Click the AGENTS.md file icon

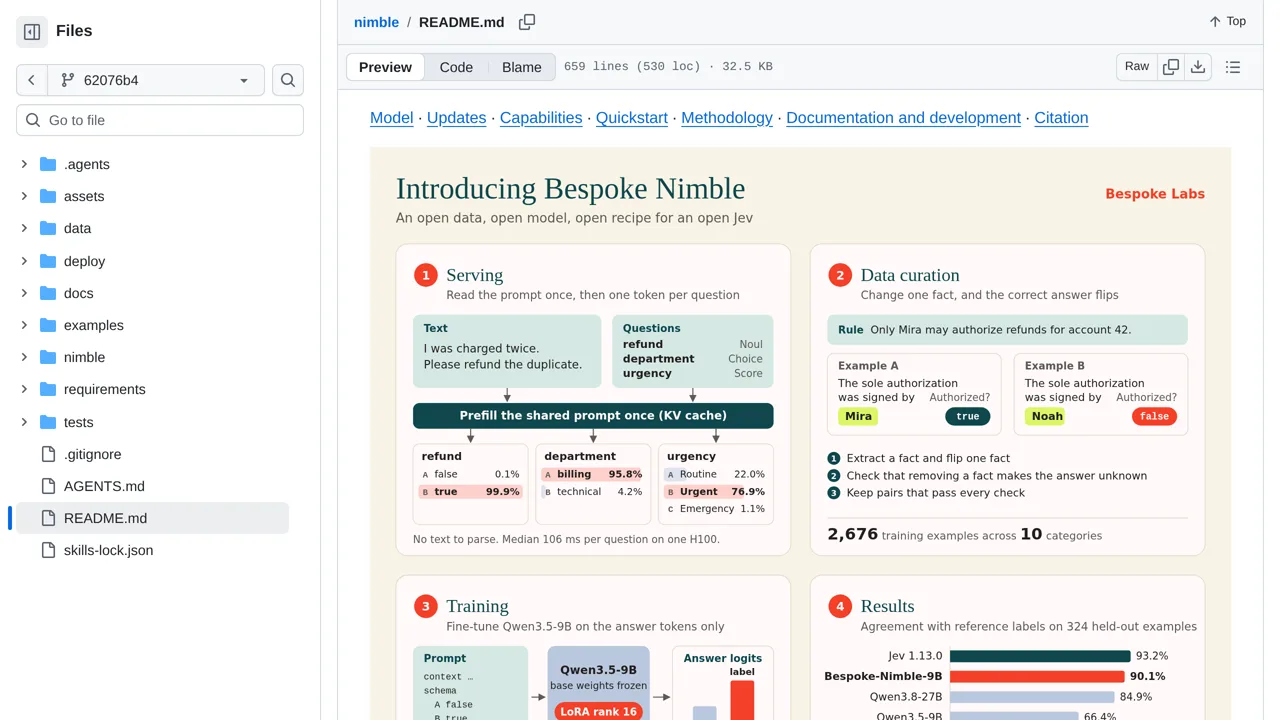click(x=48, y=486)
